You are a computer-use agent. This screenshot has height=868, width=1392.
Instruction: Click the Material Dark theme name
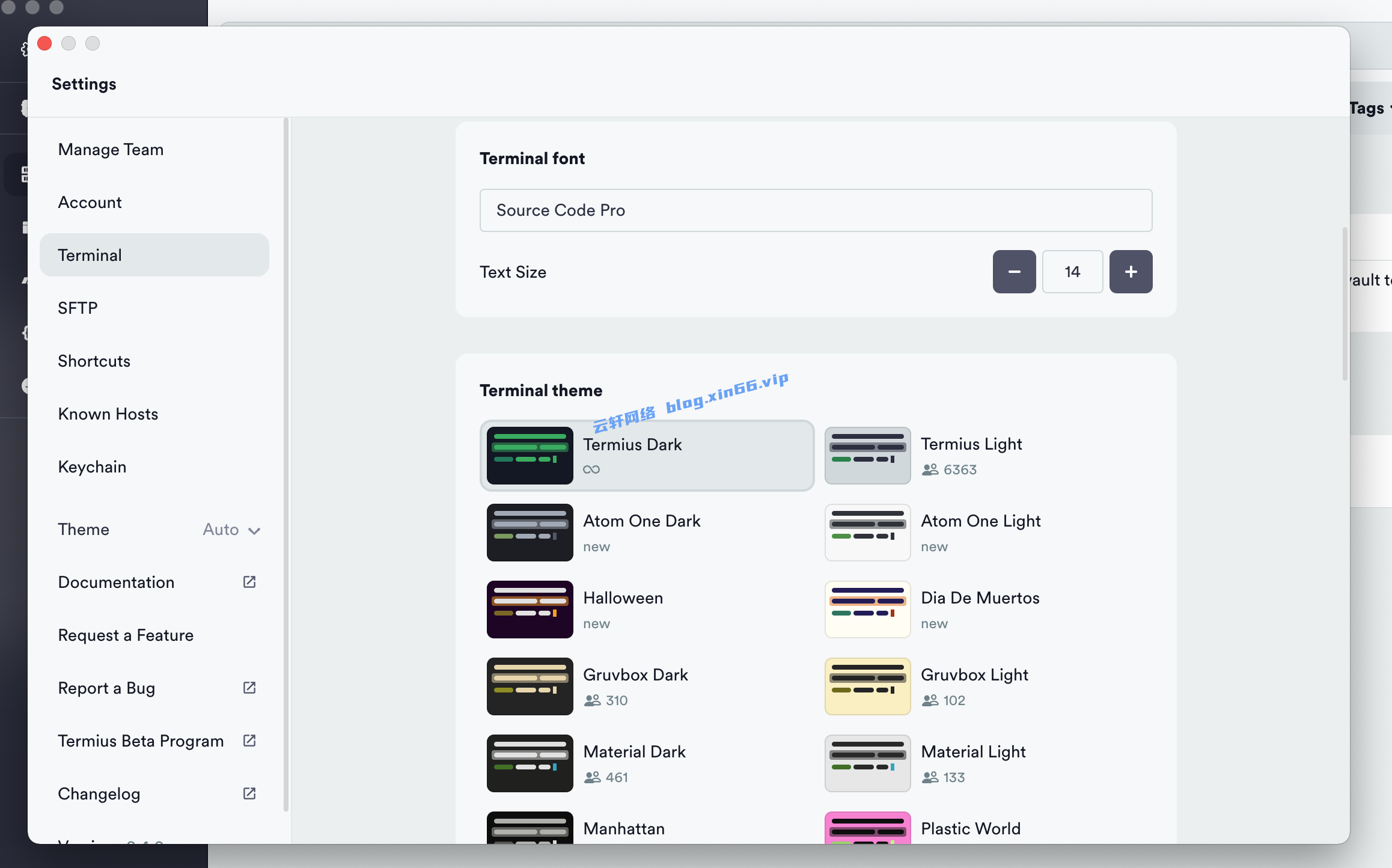[634, 751]
